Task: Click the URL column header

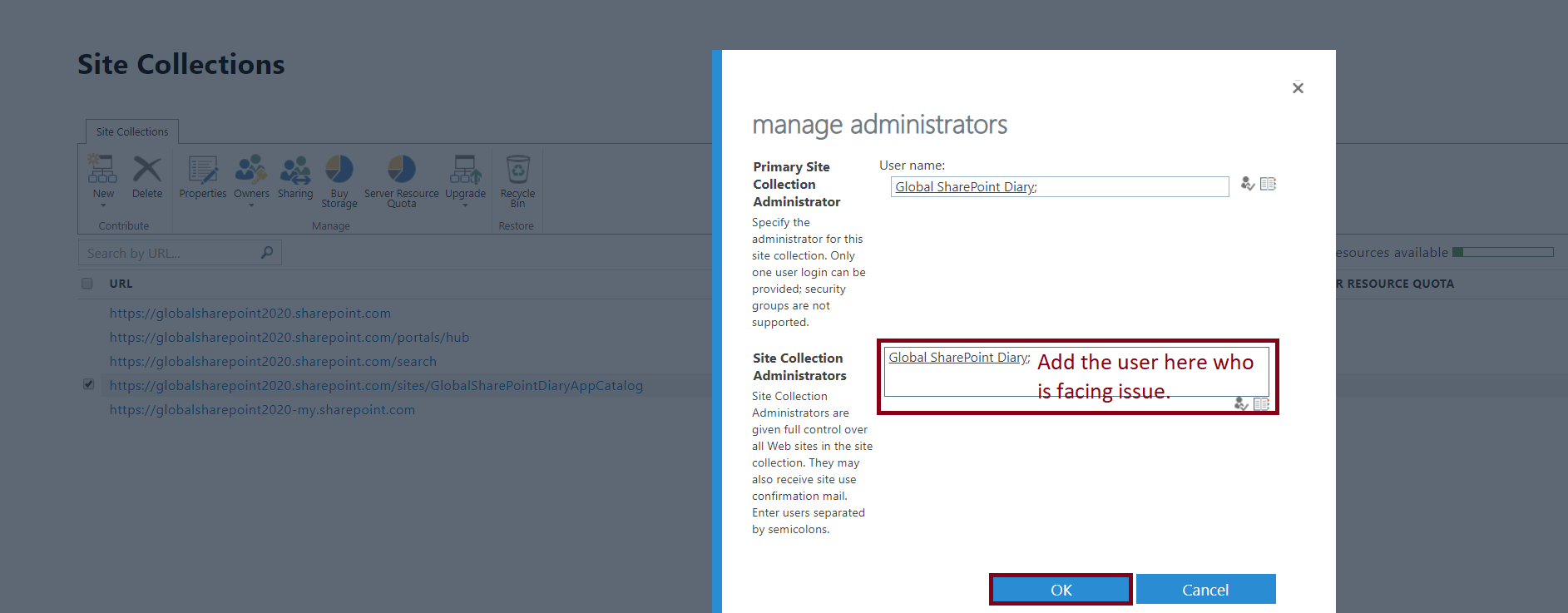Action: 121,284
